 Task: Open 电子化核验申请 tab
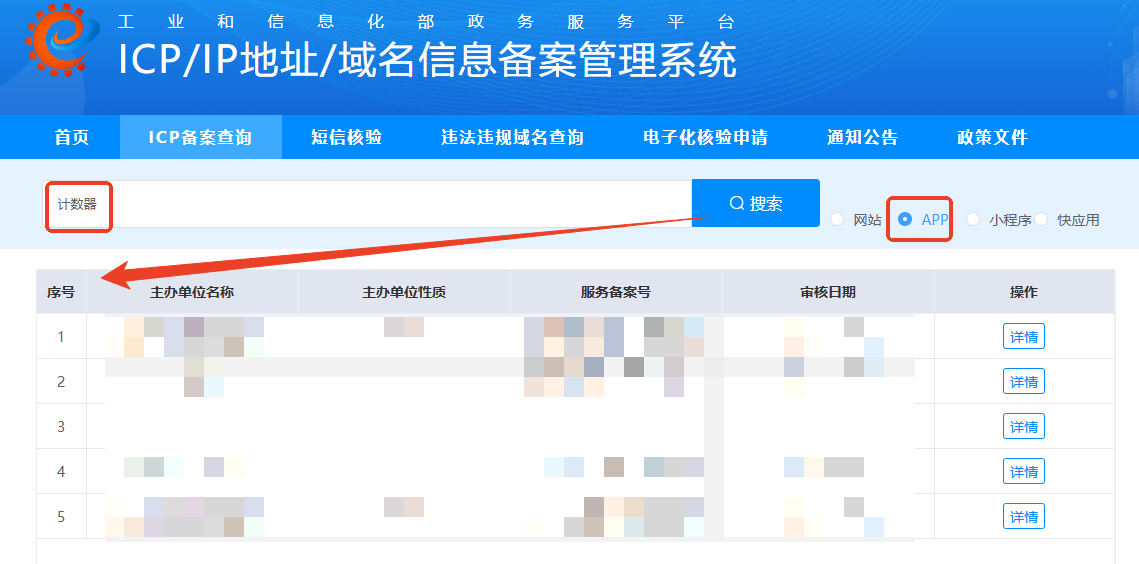click(705, 137)
